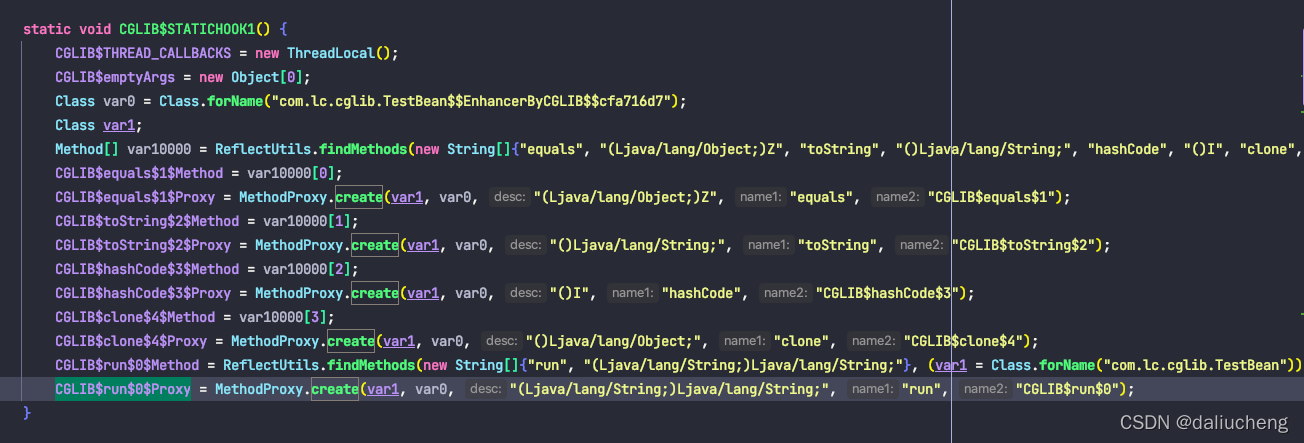Select the CGLIB$THREAD_CALLBACKS field name
The height and width of the screenshot is (443, 1304).
point(143,53)
